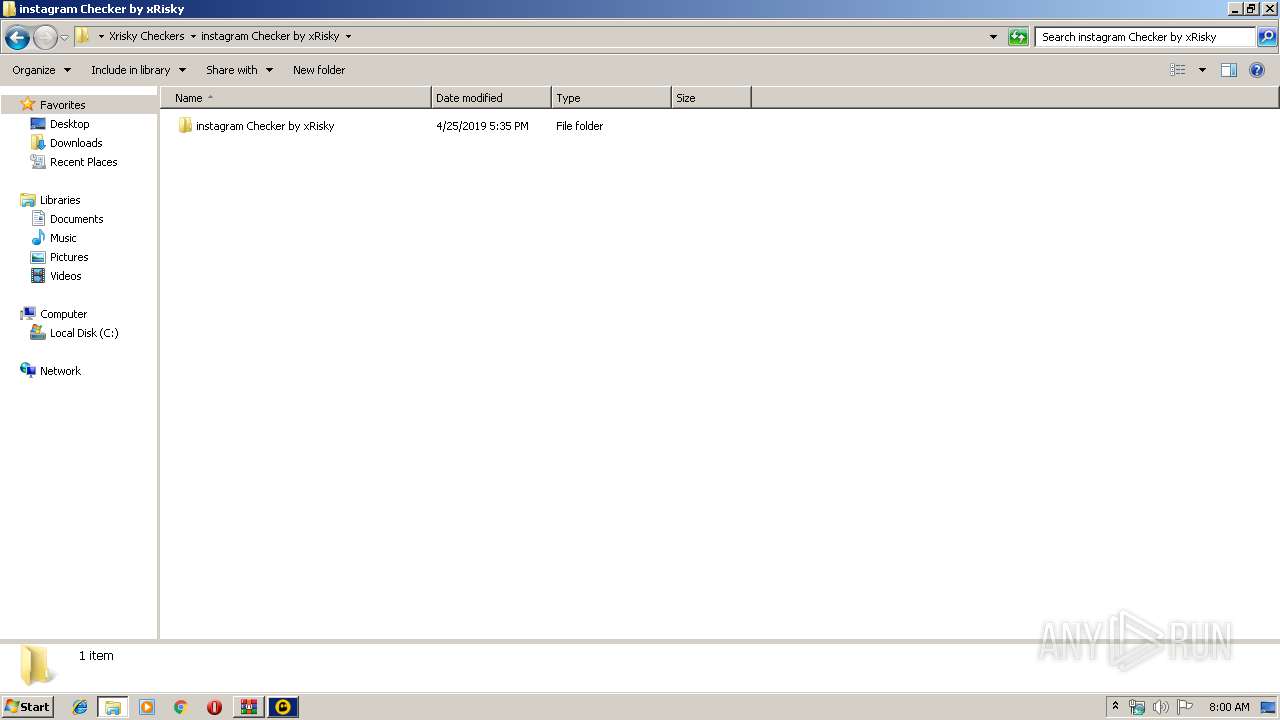Click the large folder icon in the details pane
1280x720 pixels.
(x=37, y=665)
